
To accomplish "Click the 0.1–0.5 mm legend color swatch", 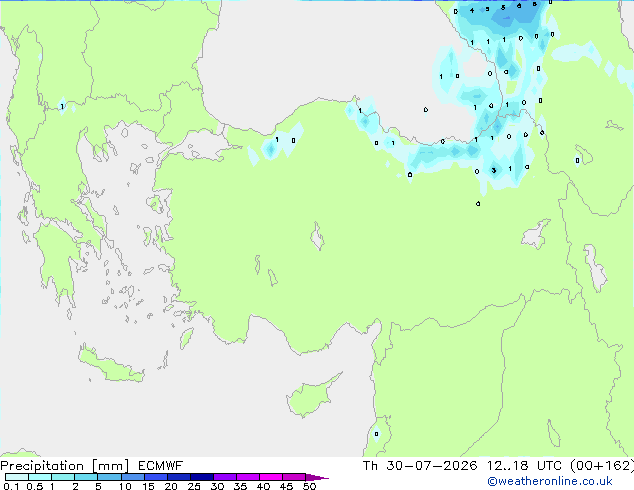I will click(x=17, y=477).
